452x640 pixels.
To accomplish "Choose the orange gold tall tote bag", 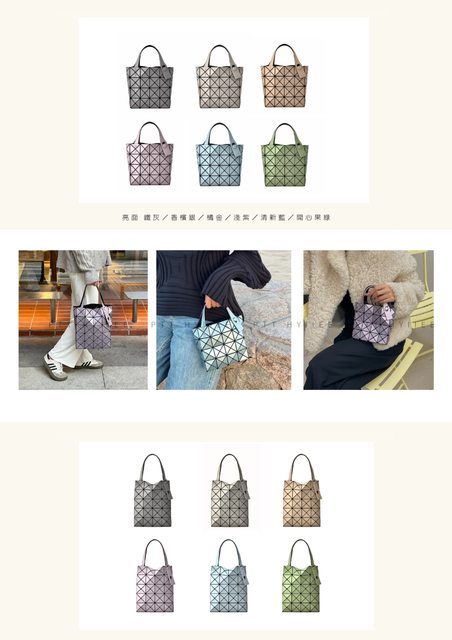I will tap(302, 490).
